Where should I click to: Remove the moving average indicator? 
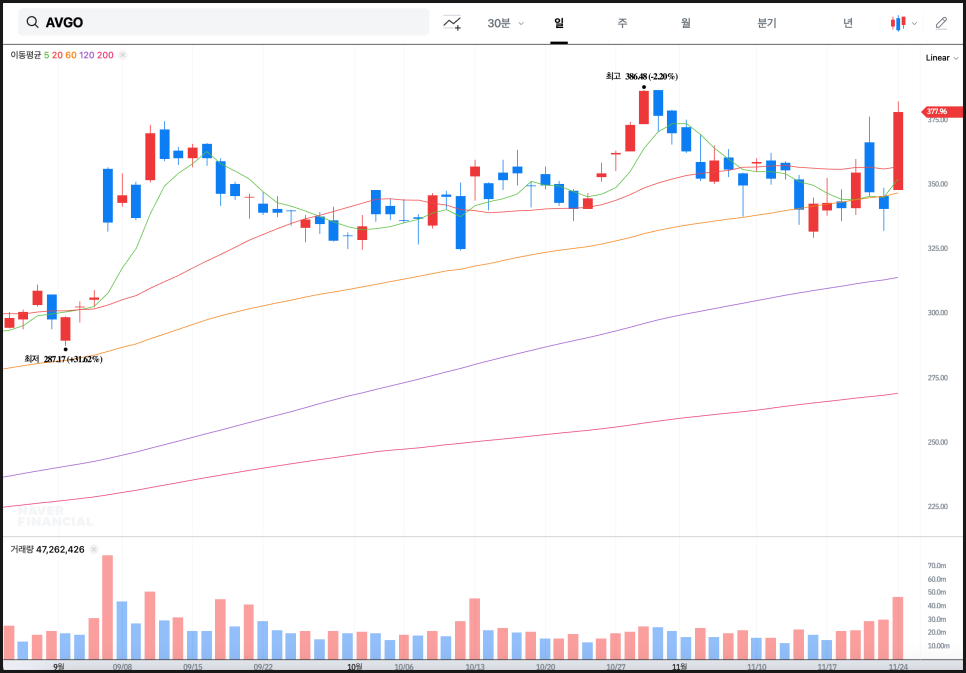(x=123, y=55)
